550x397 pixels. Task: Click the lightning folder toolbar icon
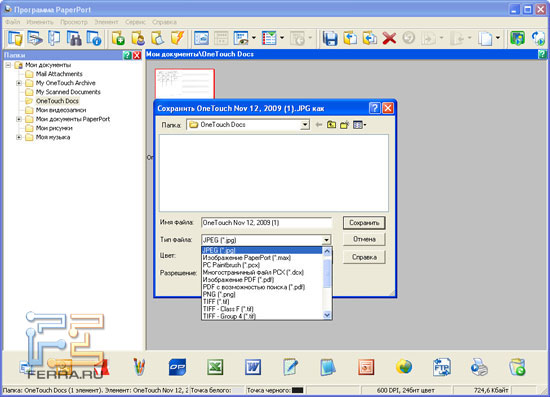[x=177, y=38]
